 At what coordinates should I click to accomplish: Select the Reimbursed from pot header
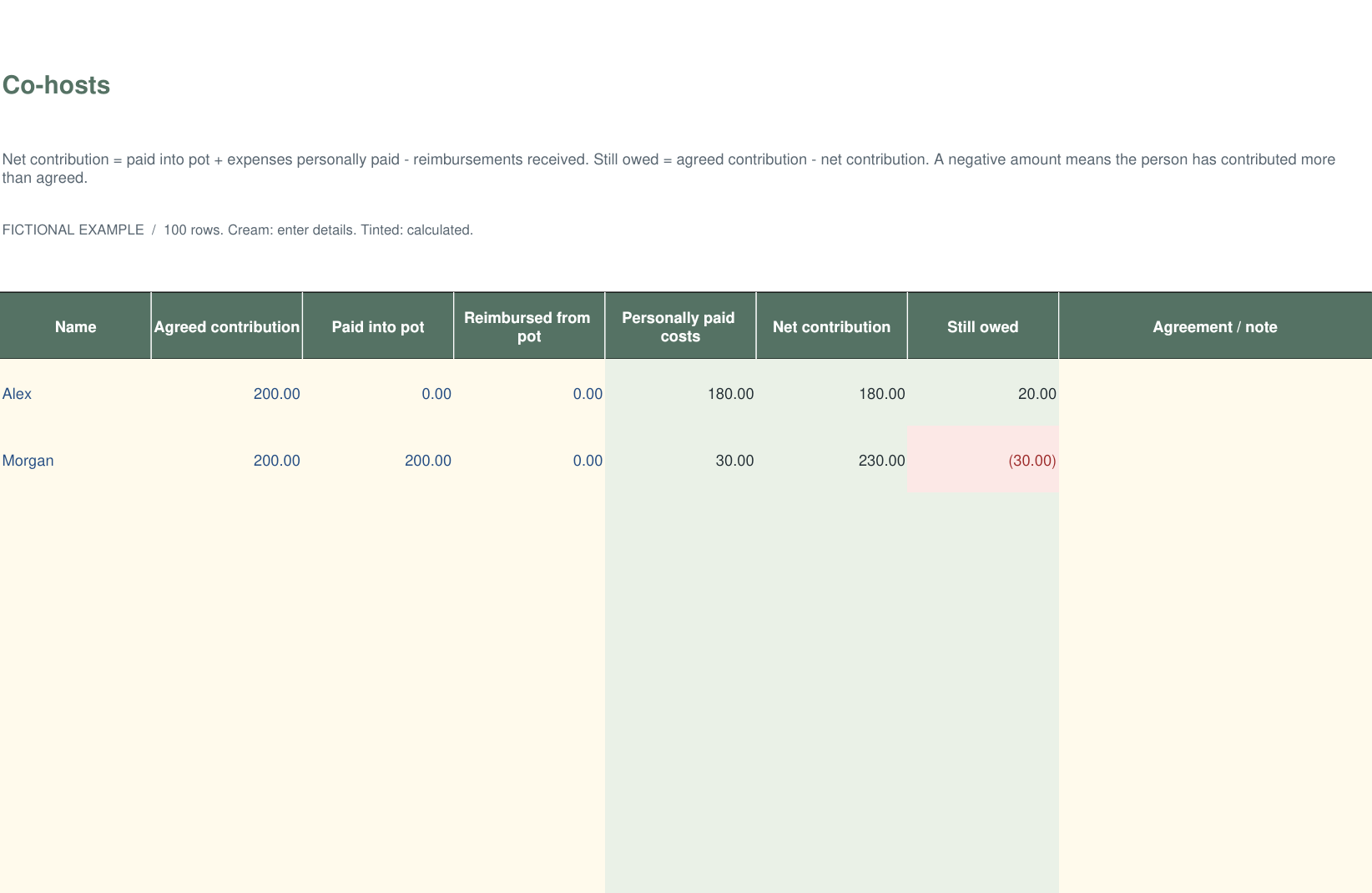529,326
